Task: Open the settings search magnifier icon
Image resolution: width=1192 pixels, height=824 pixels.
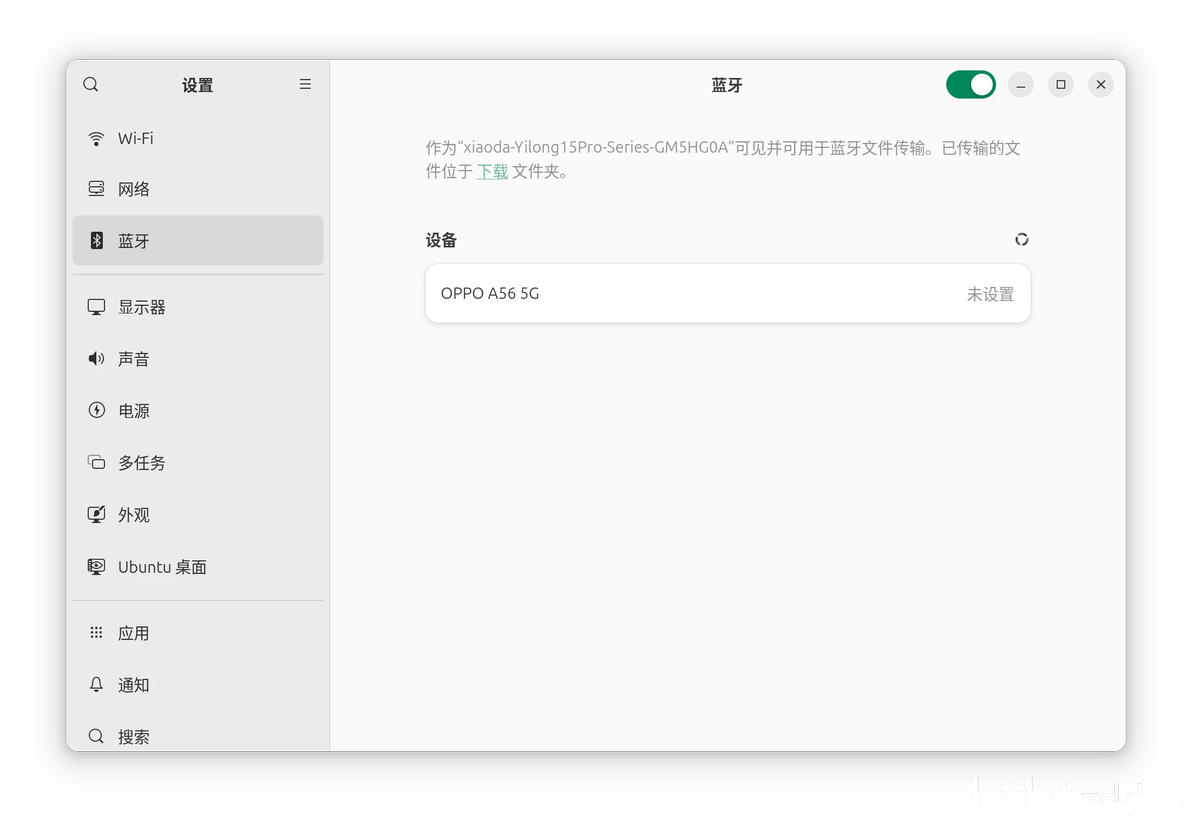Action: pyautogui.click(x=90, y=84)
